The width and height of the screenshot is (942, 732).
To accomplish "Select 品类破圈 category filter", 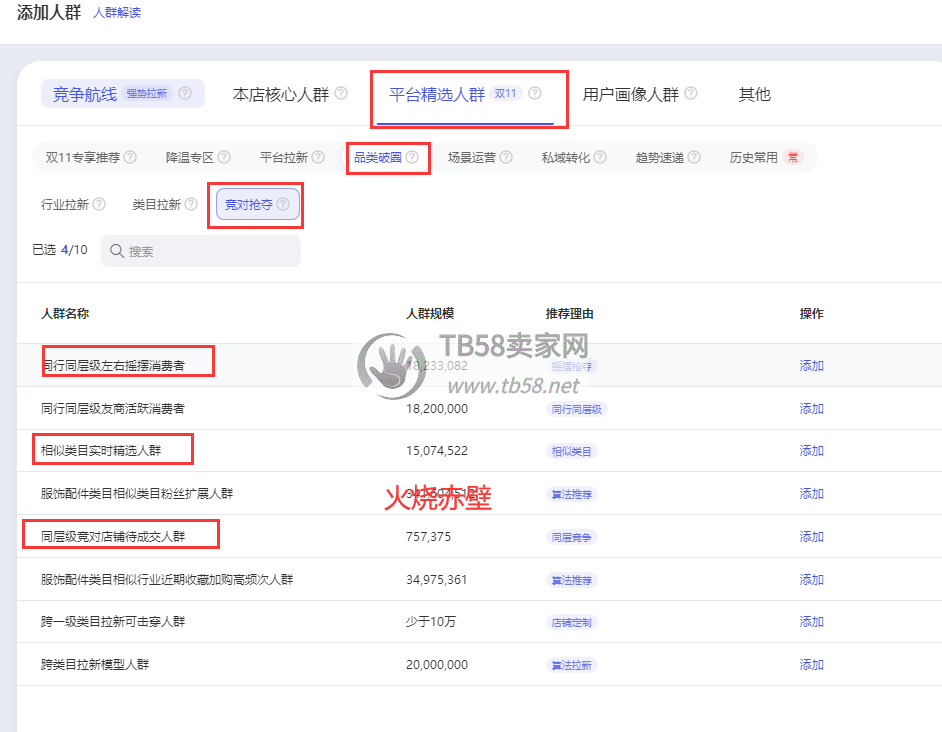I will pos(378,157).
